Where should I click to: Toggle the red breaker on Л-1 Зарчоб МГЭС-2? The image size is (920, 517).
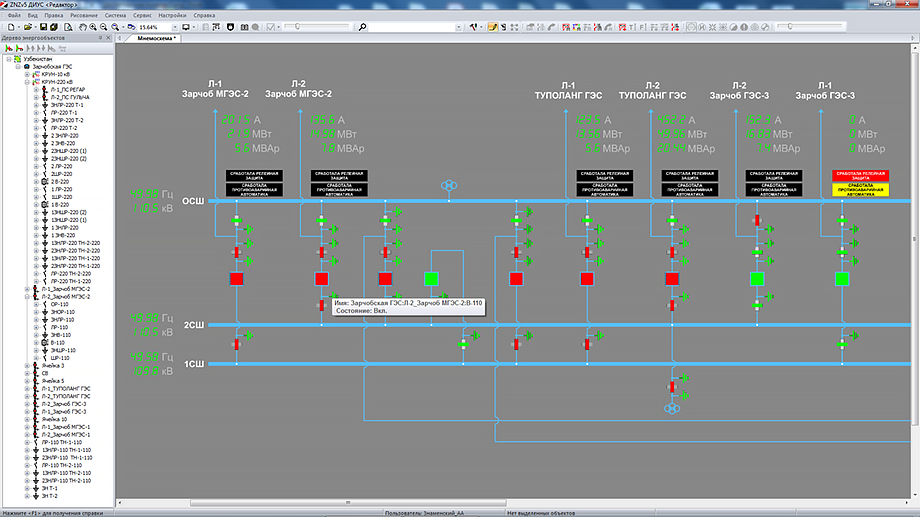coord(237,279)
